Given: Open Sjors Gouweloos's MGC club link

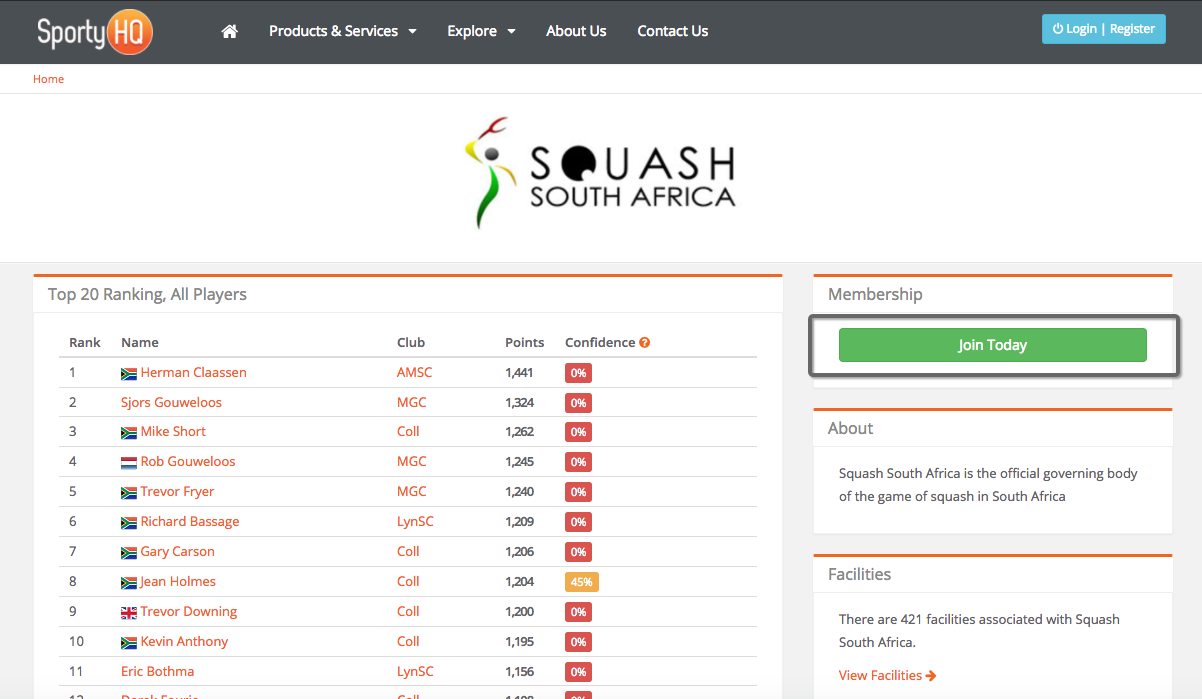Looking at the screenshot, I should [x=412, y=402].
